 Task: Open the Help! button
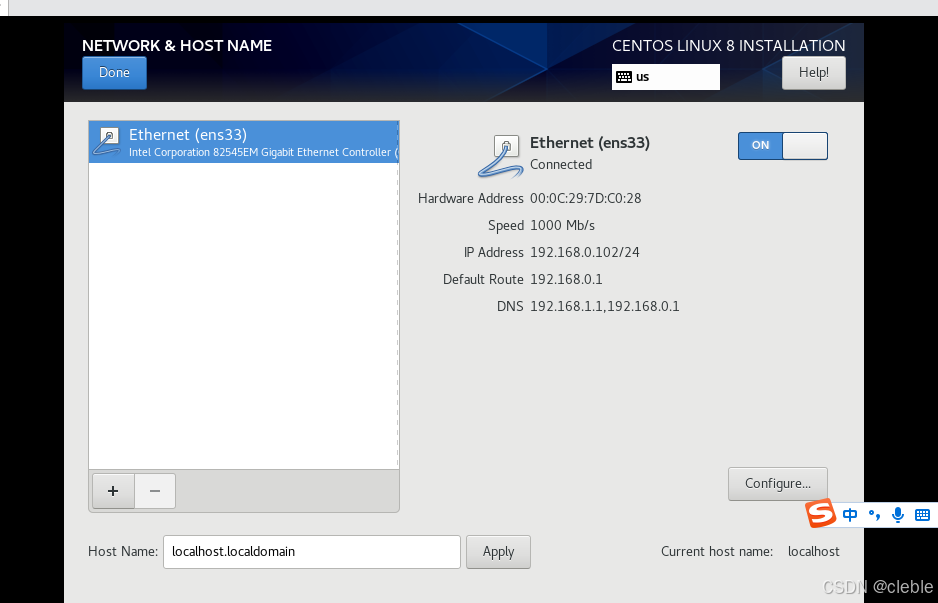(x=814, y=73)
